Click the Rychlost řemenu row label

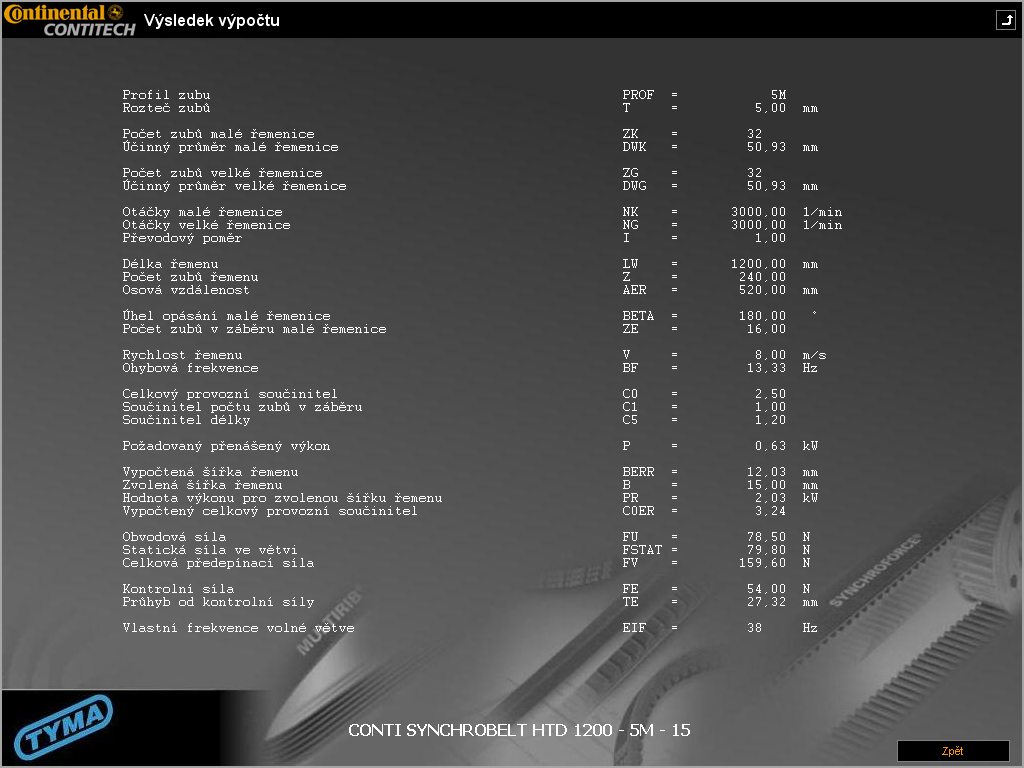[182, 355]
